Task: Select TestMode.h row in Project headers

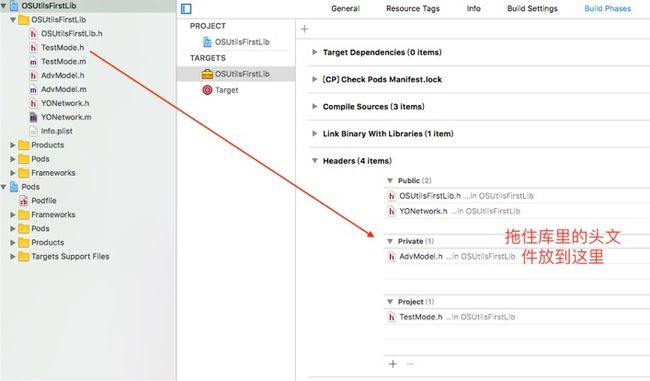Action: (x=517, y=317)
